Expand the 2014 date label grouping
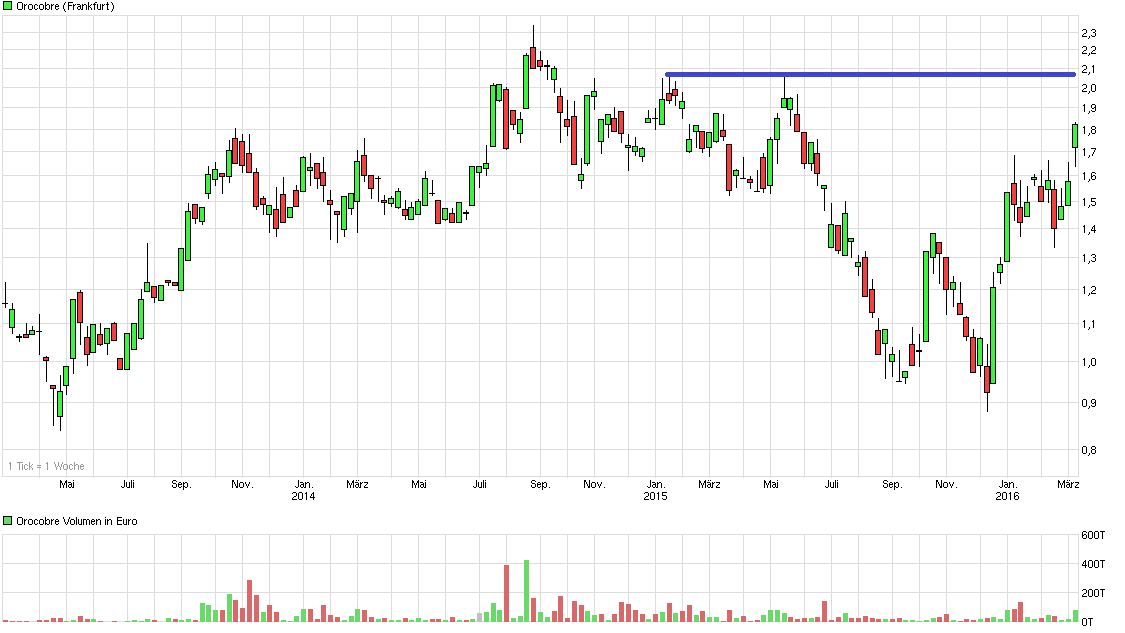Image resolution: width=1125 pixels, height=633 pixels. click(303, 494)
